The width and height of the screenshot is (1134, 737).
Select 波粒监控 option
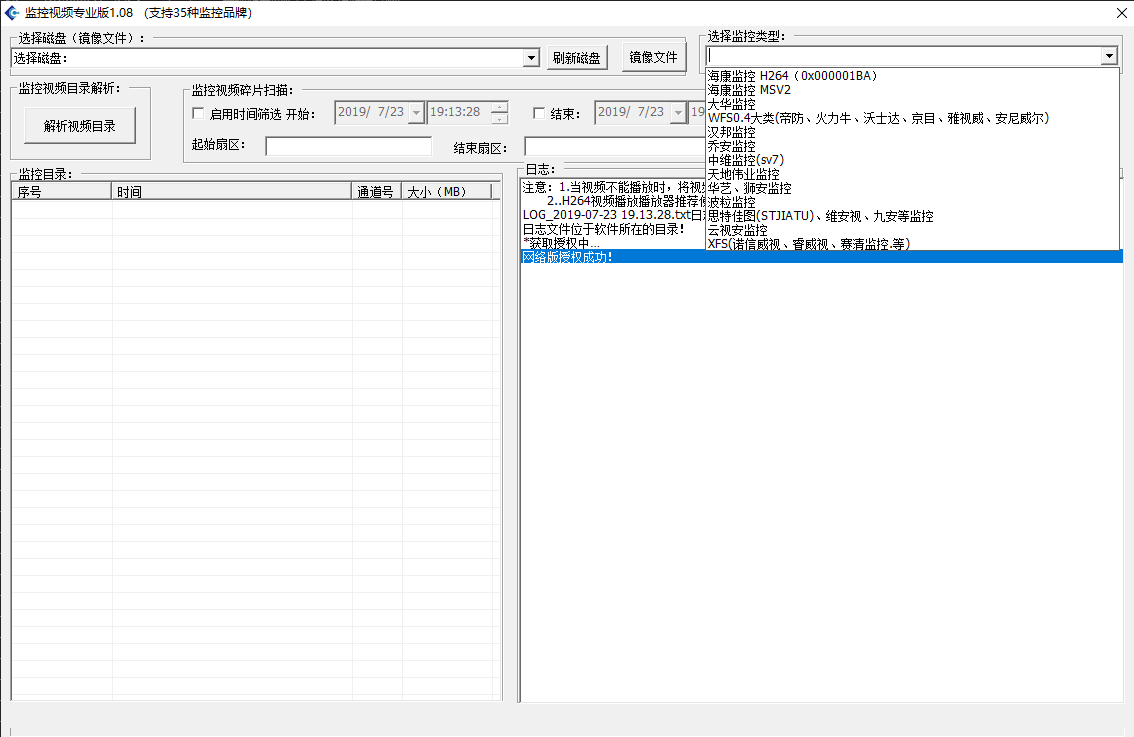[x=913, y=202]
